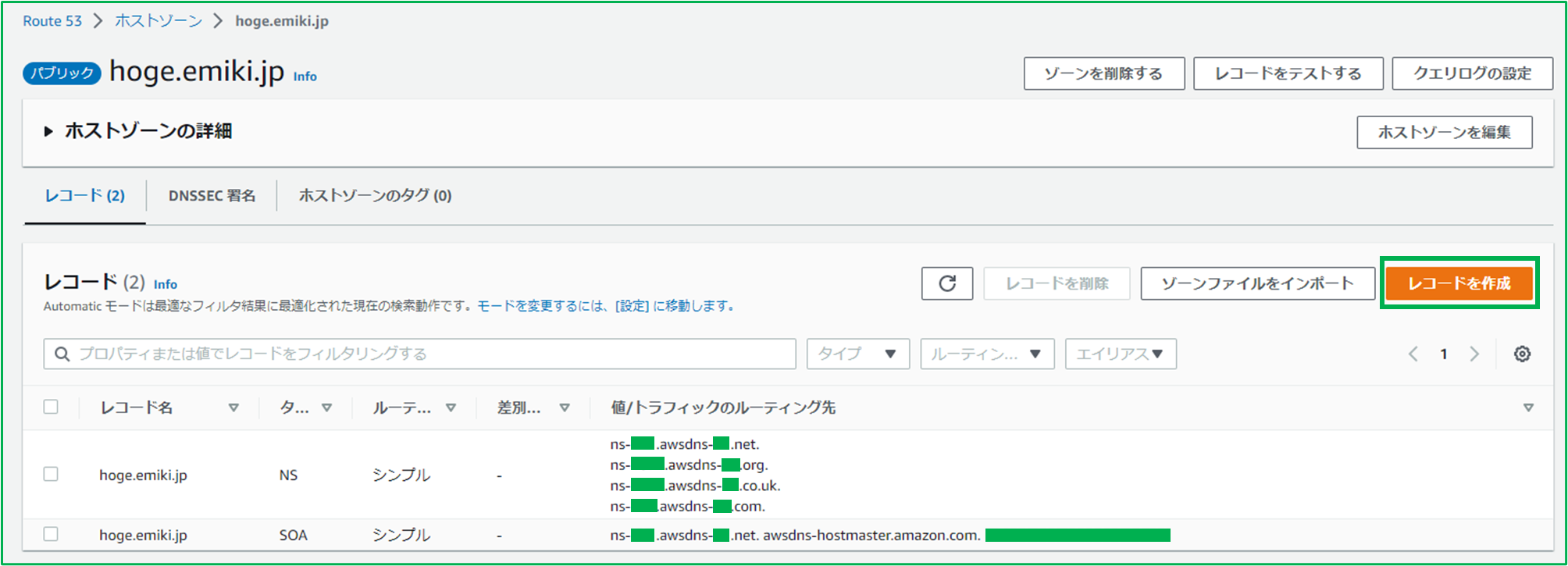Viewport: 1568px width, 566px height.
Task: Click page number 1 in pagination
Action: (1444, 354)
